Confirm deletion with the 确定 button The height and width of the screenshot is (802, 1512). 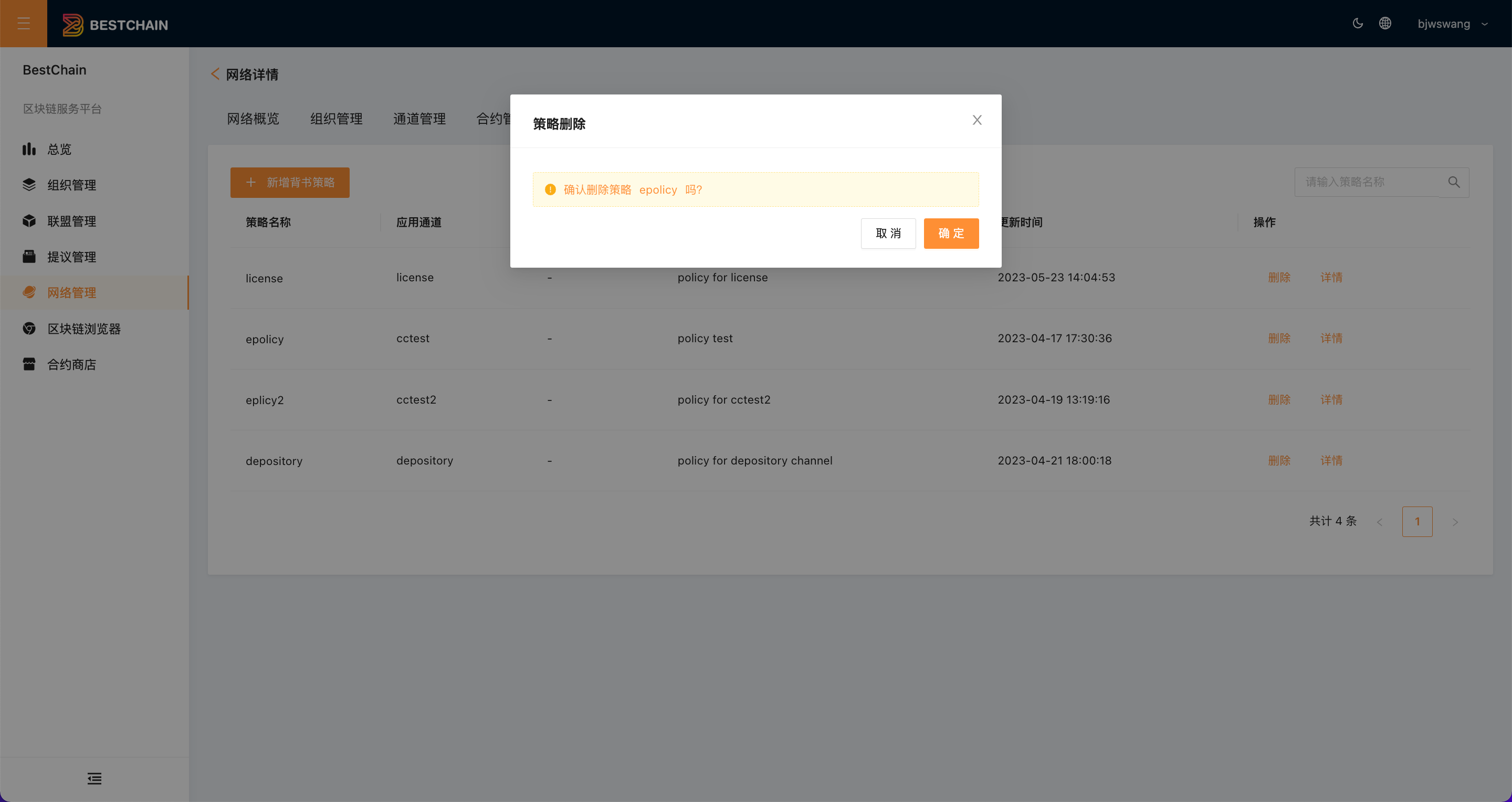pos(951,234)
